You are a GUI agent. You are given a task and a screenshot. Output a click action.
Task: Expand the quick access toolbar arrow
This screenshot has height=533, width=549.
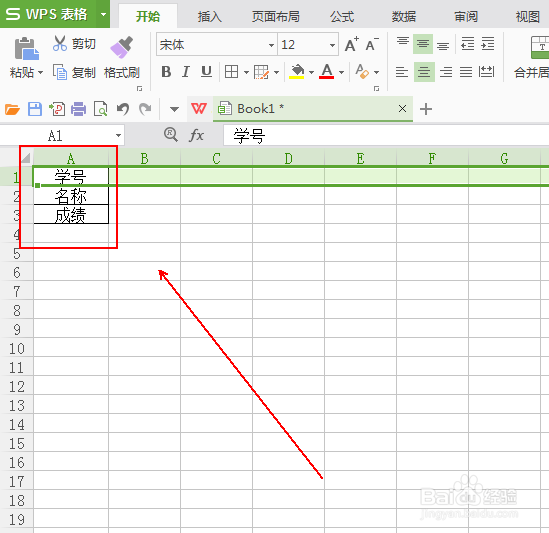(x=174, y=109)
